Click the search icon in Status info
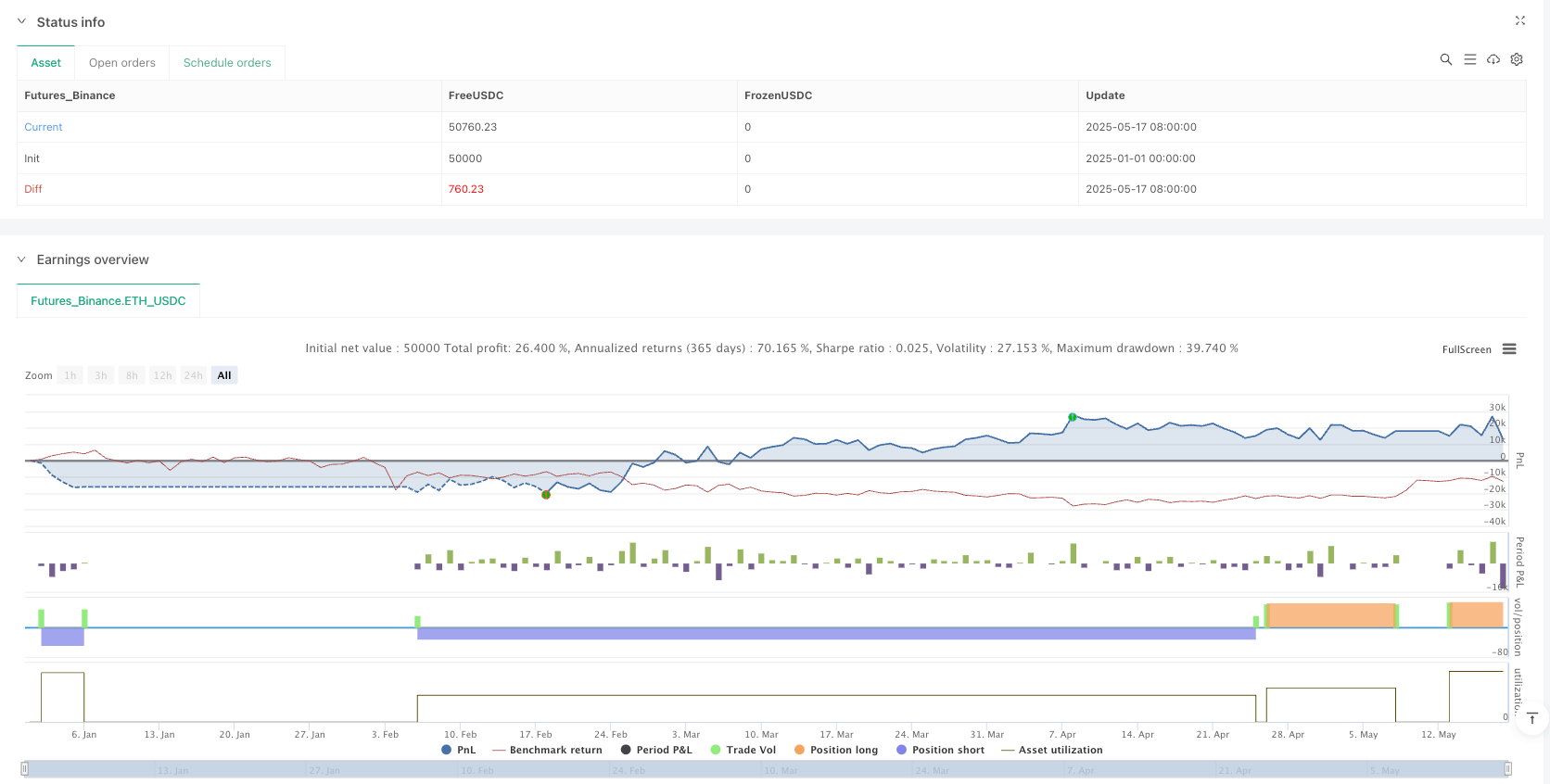Viewport: 1550px width, 784px height. point(1445,59)
